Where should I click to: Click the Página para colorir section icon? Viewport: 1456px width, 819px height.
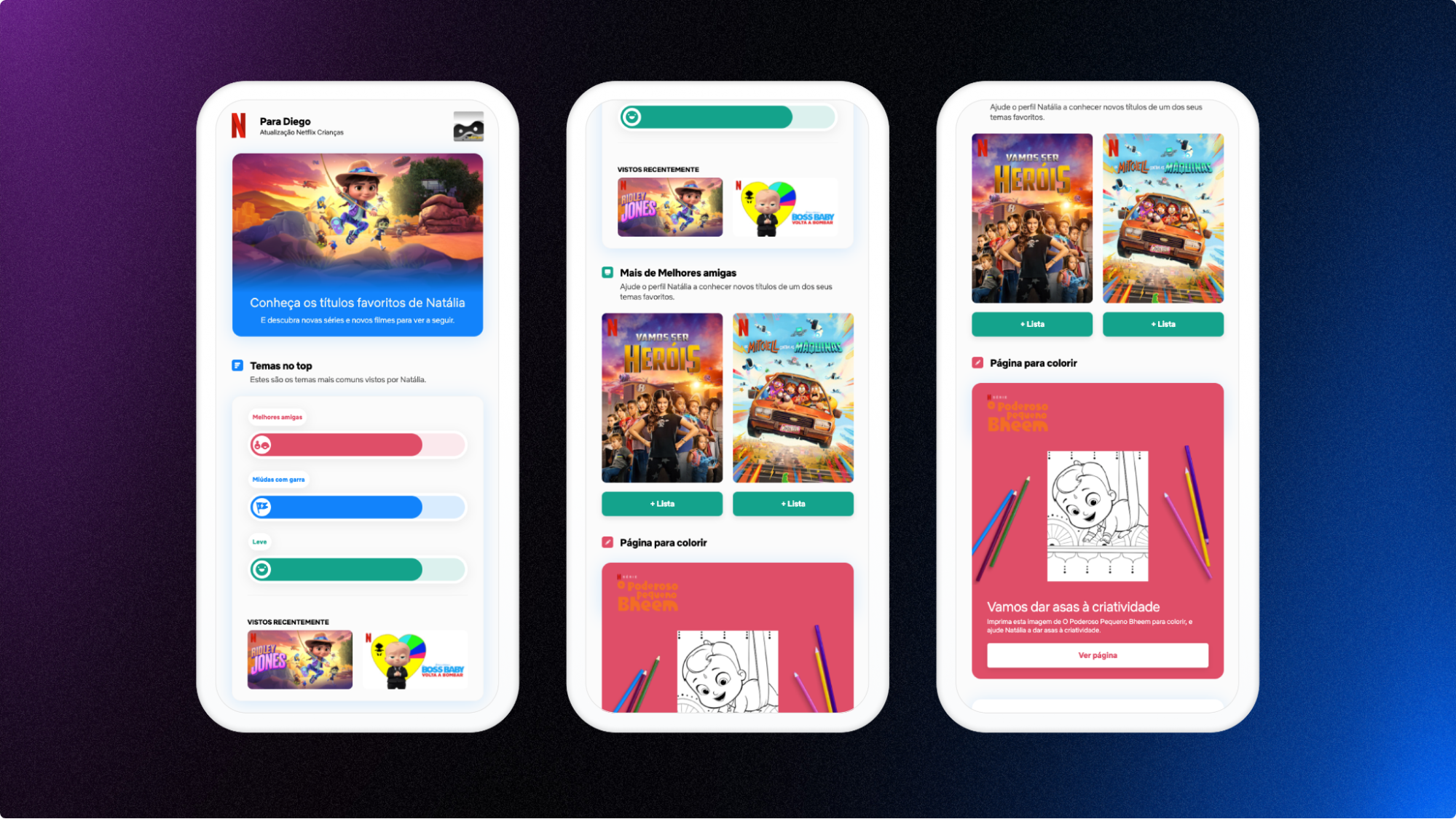point(607,542)
